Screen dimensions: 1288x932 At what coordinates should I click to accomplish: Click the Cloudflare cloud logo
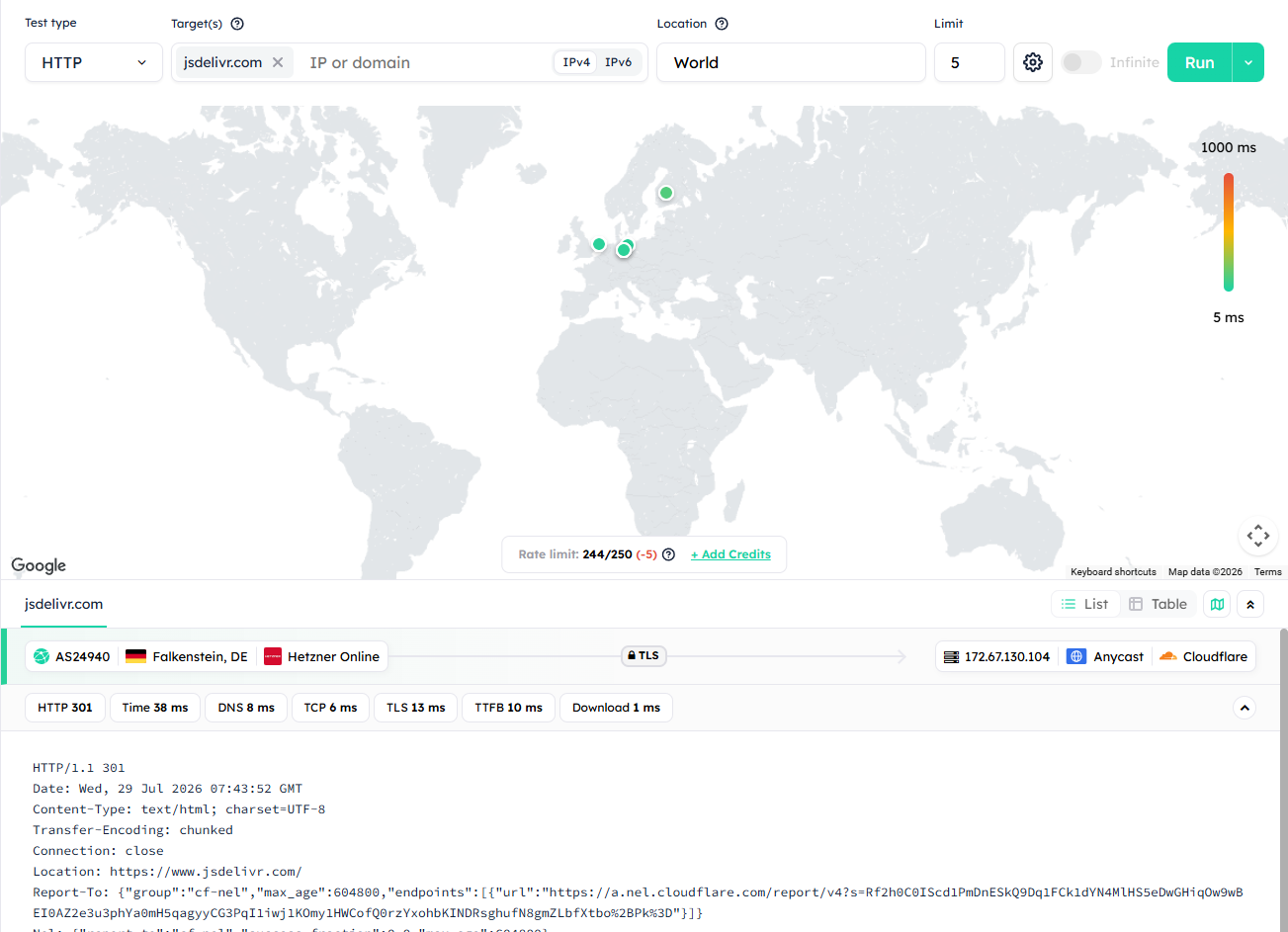(x=1167, y=656)
